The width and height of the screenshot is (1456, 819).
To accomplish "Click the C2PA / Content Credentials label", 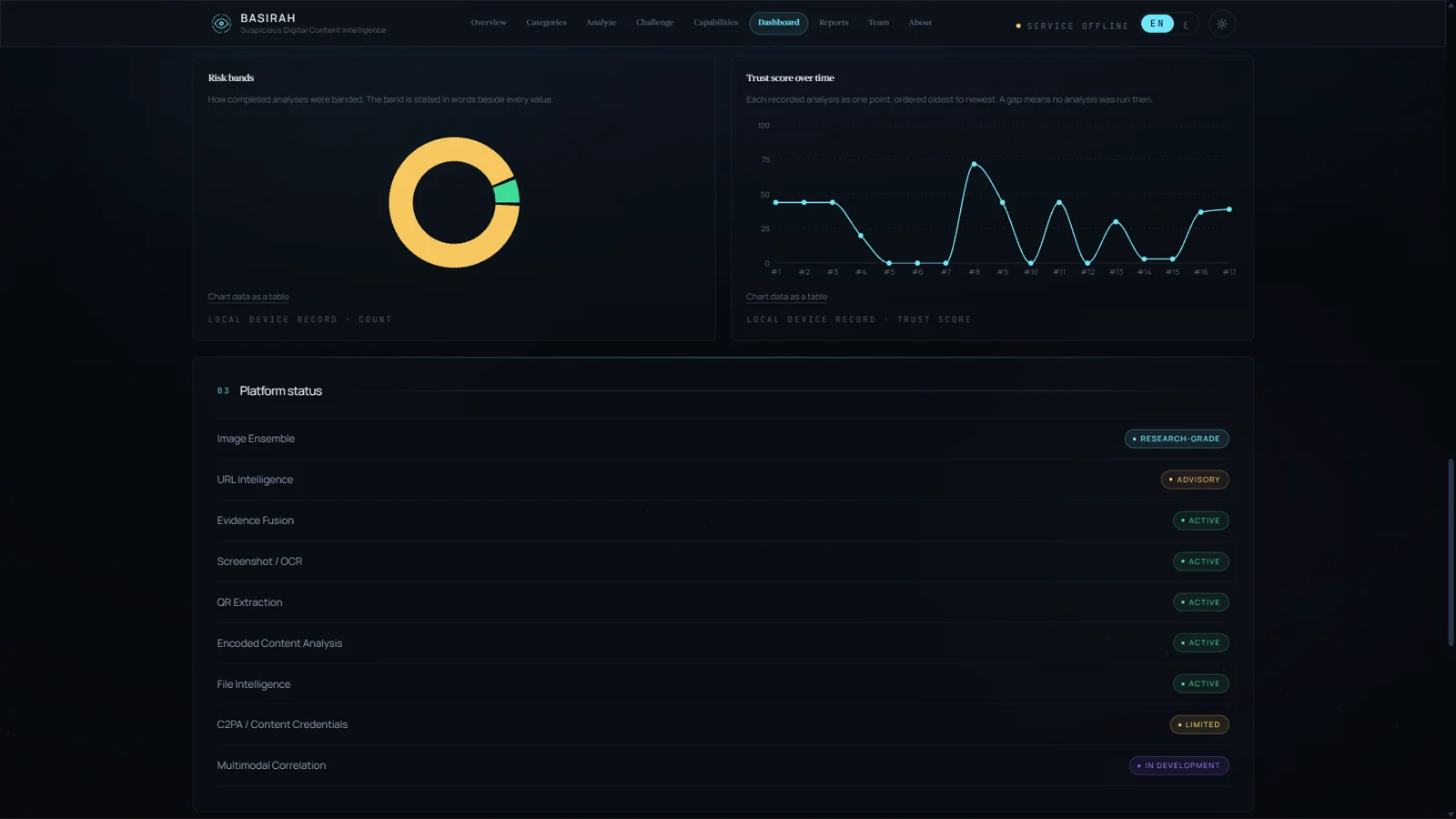I will [282, 724].
